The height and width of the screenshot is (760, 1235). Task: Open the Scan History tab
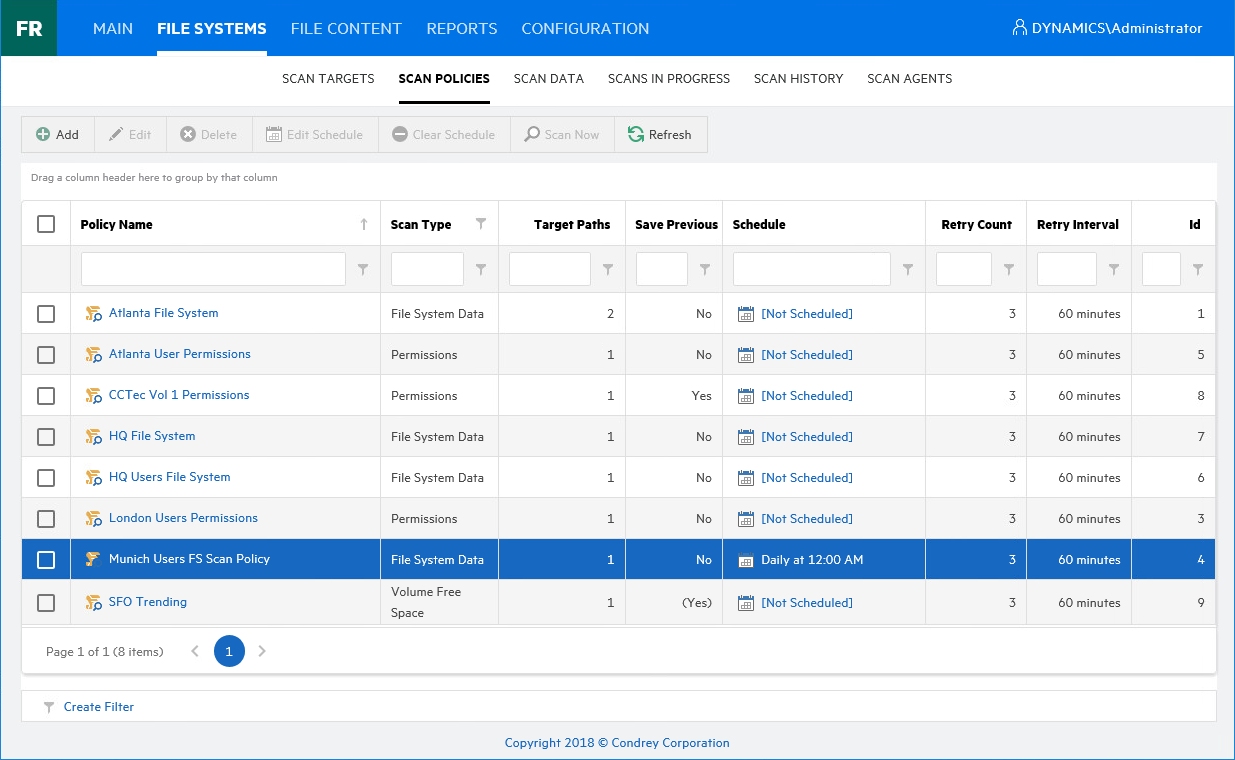click(x=798, y=79)
